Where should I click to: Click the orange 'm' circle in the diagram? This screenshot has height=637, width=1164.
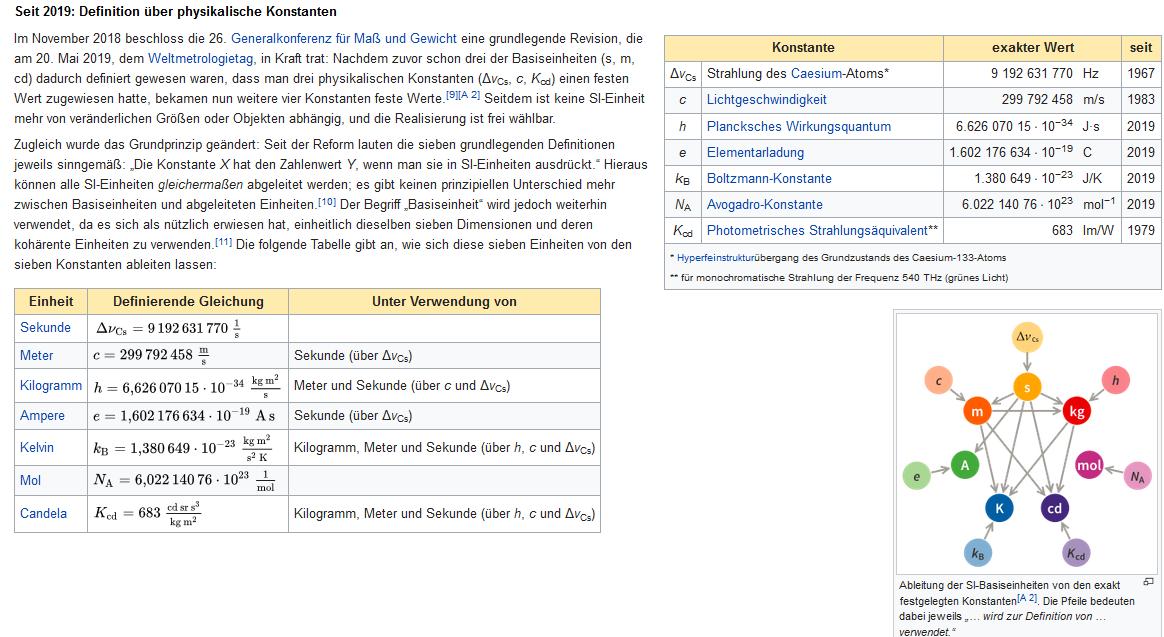point(977,411)
